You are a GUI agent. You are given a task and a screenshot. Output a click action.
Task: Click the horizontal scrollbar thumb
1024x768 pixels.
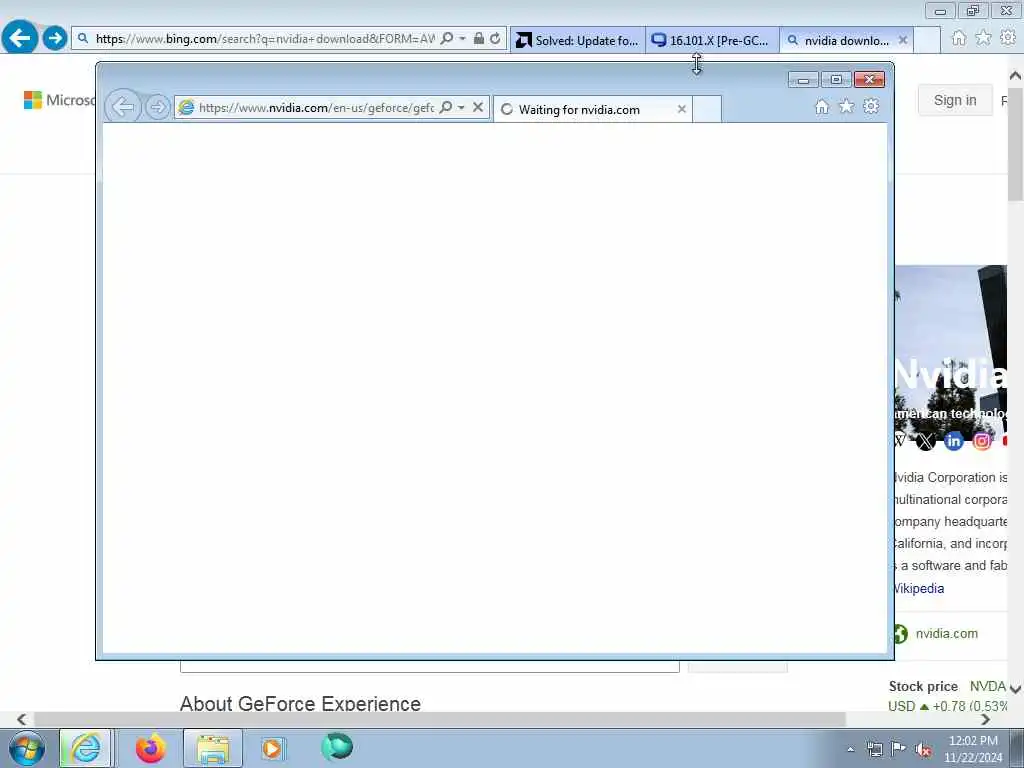point(440,719)
